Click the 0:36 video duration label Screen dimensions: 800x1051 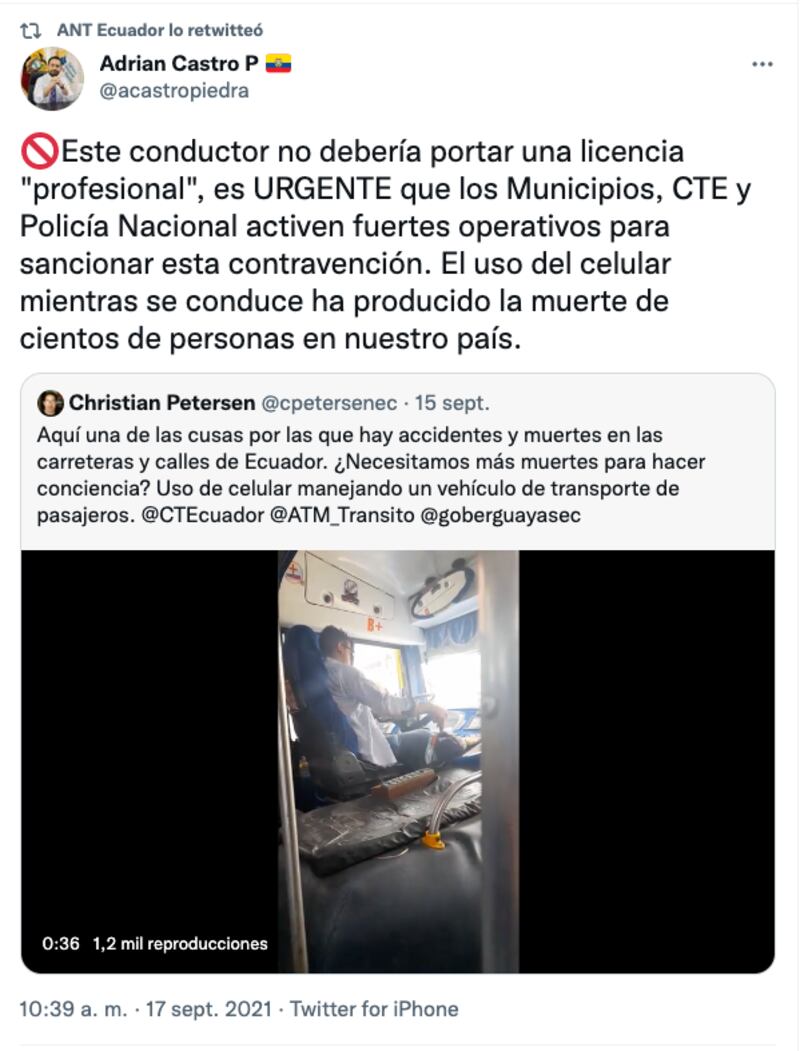pos(60,944)
